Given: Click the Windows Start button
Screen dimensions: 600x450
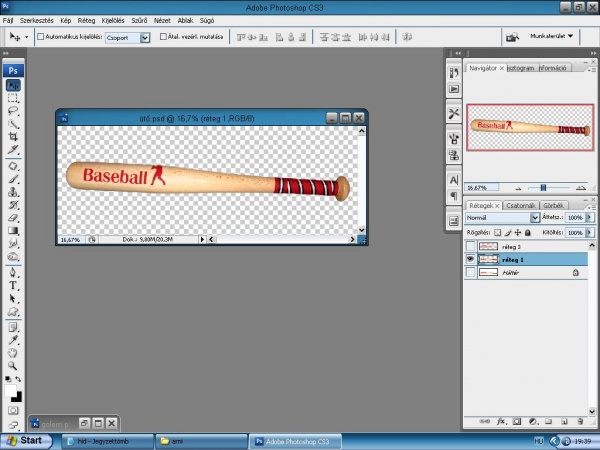Looking at the screenshot, I should (x=25, y=441).
